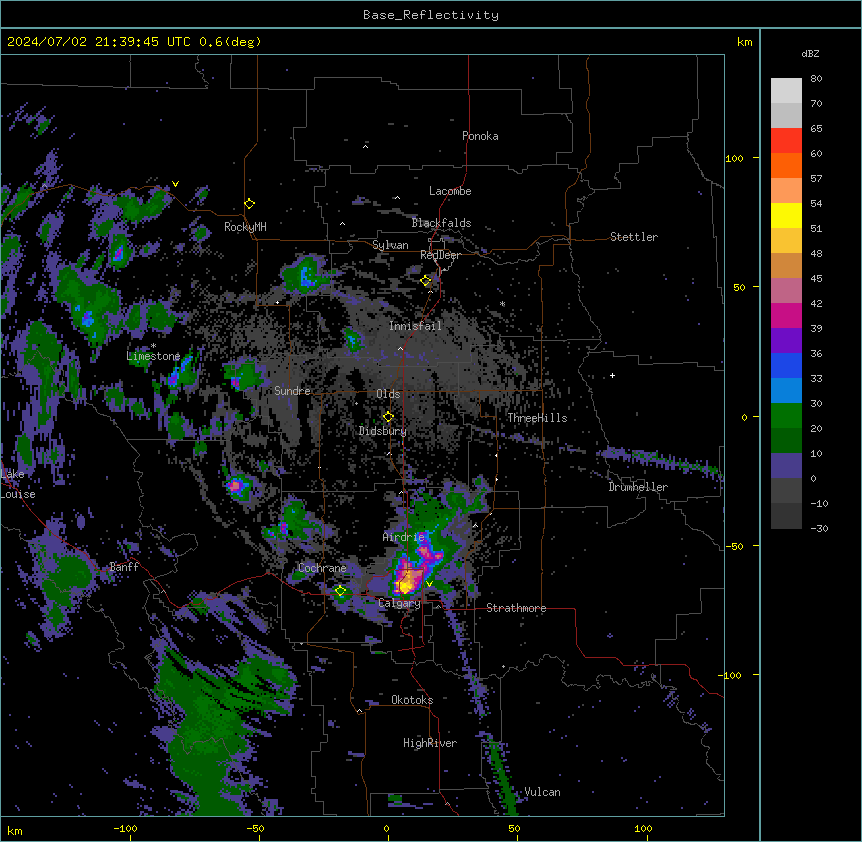The height and width of the screenshot is (842, 862).
Task: Click the yellow diamond marker south of Cochrane
Action: click(340, 591)
